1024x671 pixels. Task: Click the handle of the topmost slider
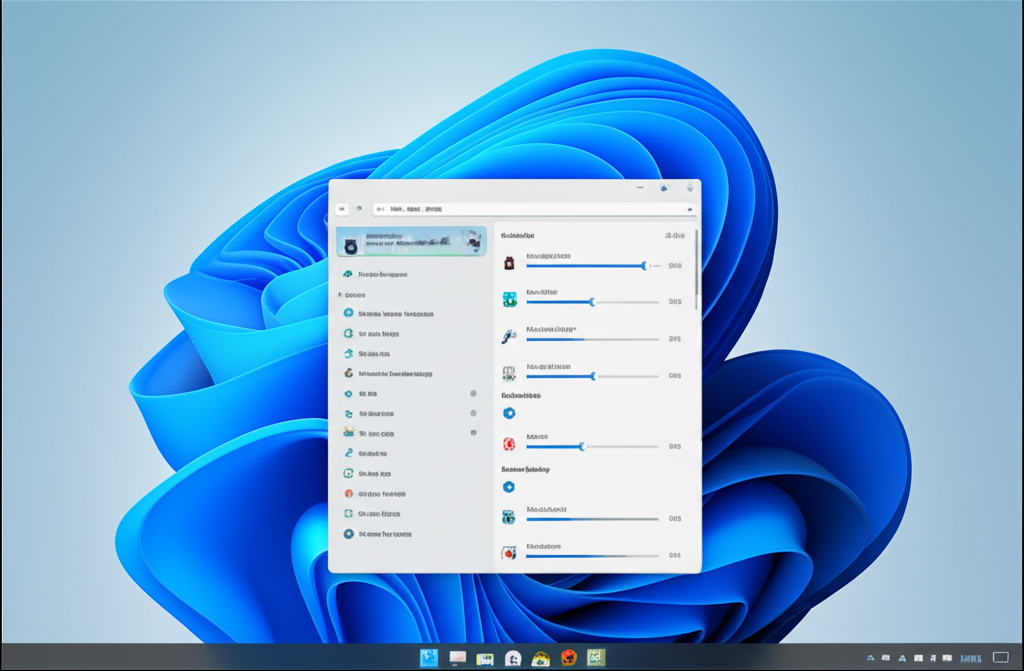(x=645, y=265)
